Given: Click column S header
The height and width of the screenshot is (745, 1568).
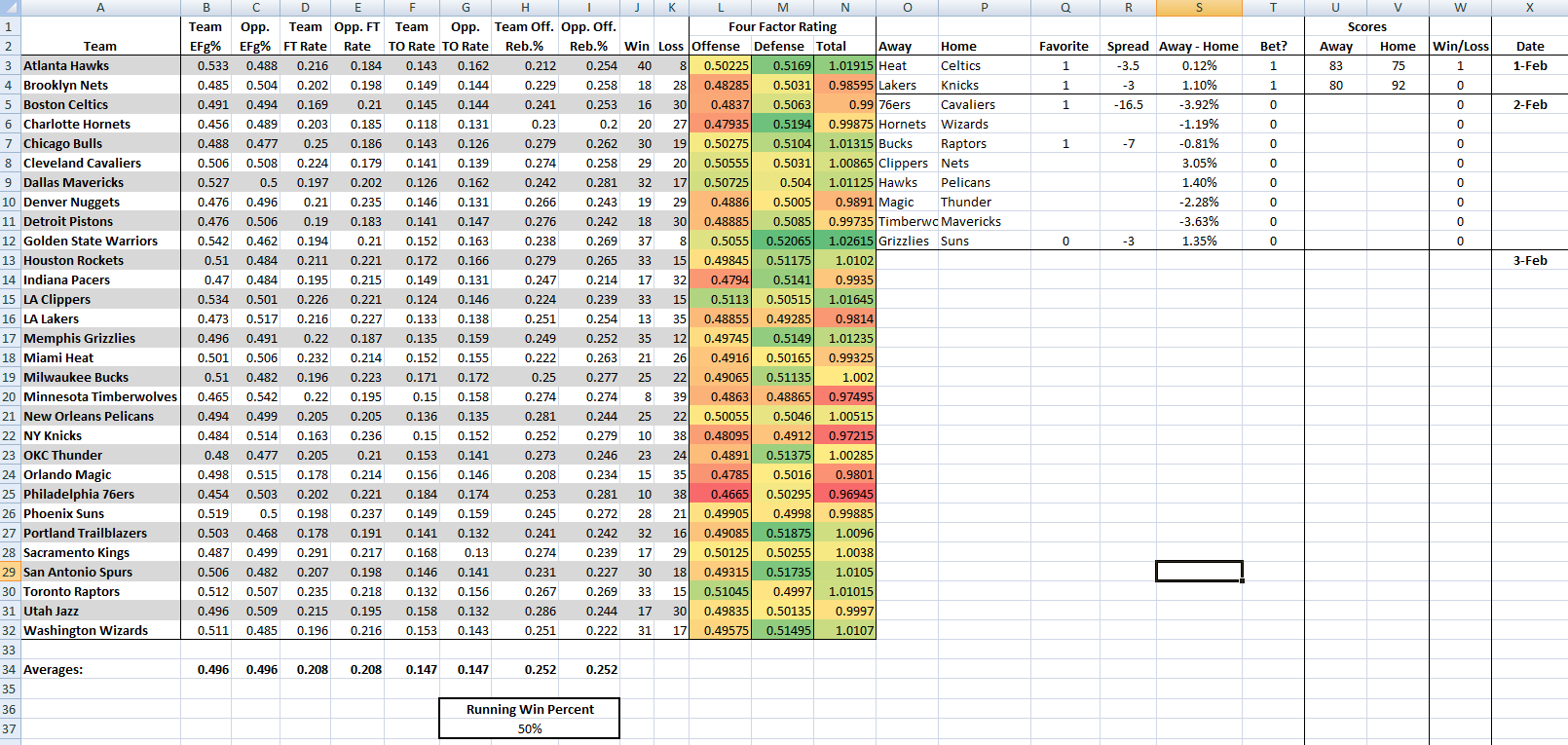Looking at the screenshot, I should point(1199,8).
